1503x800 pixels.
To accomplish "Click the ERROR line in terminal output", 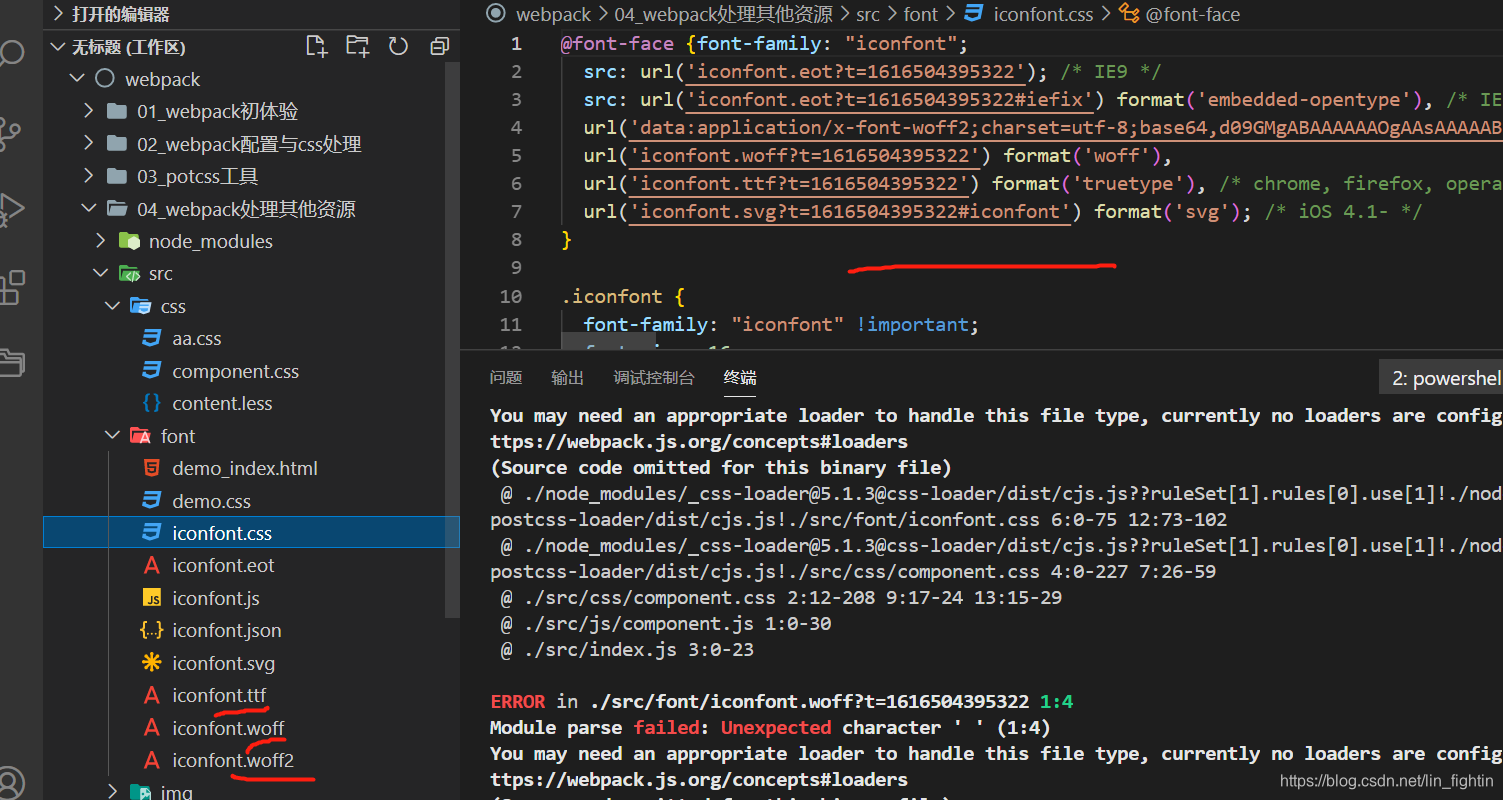I will coord(782,701).
